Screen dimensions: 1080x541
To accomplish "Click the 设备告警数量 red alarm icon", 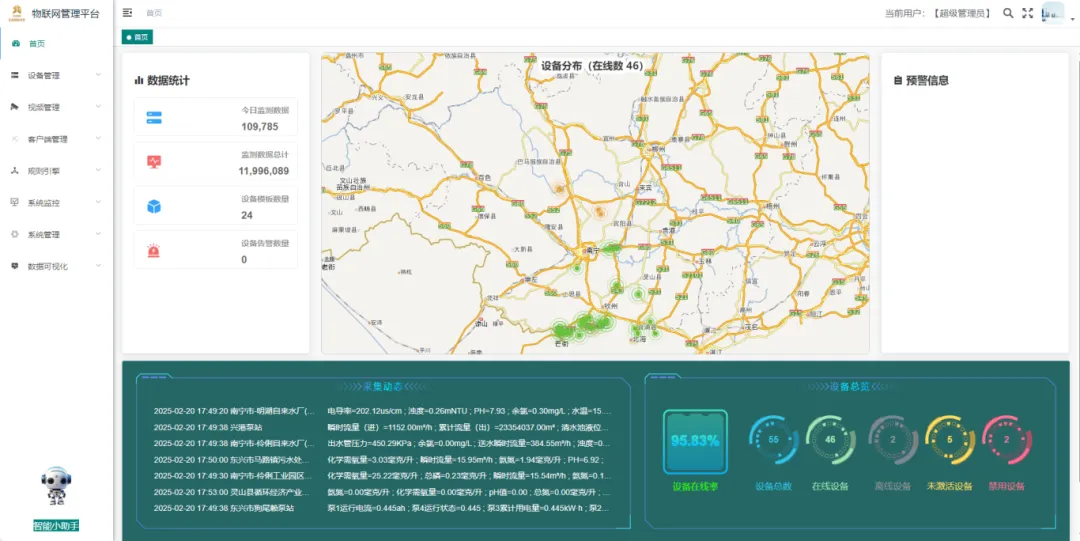I will pyautogui.click(x=154, y=251).
